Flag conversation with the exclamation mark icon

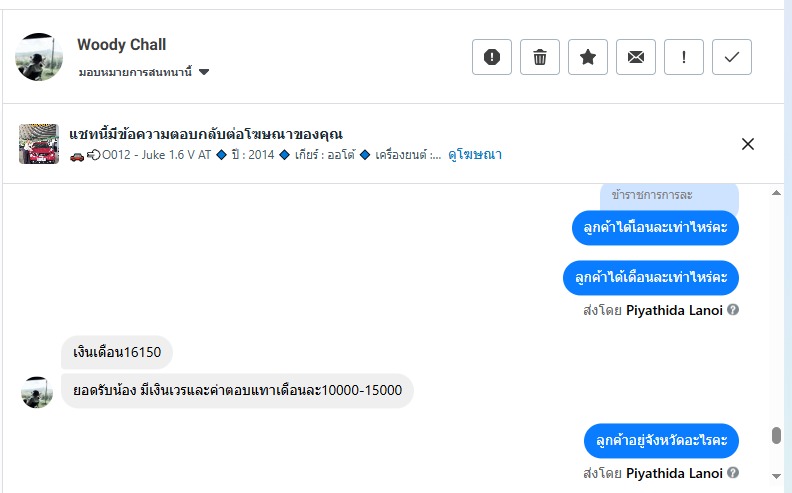tap(684, 57)
